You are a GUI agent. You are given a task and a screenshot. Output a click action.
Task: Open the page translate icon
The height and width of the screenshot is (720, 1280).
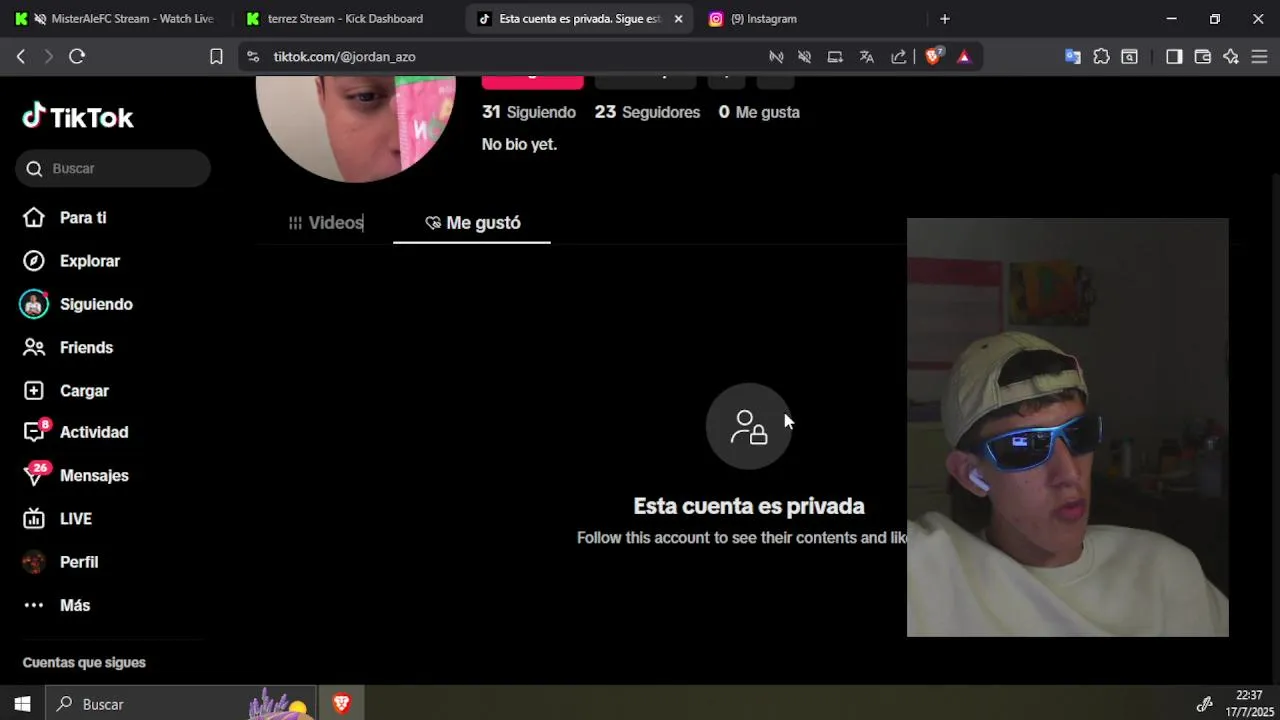click(x=867, y=57)
